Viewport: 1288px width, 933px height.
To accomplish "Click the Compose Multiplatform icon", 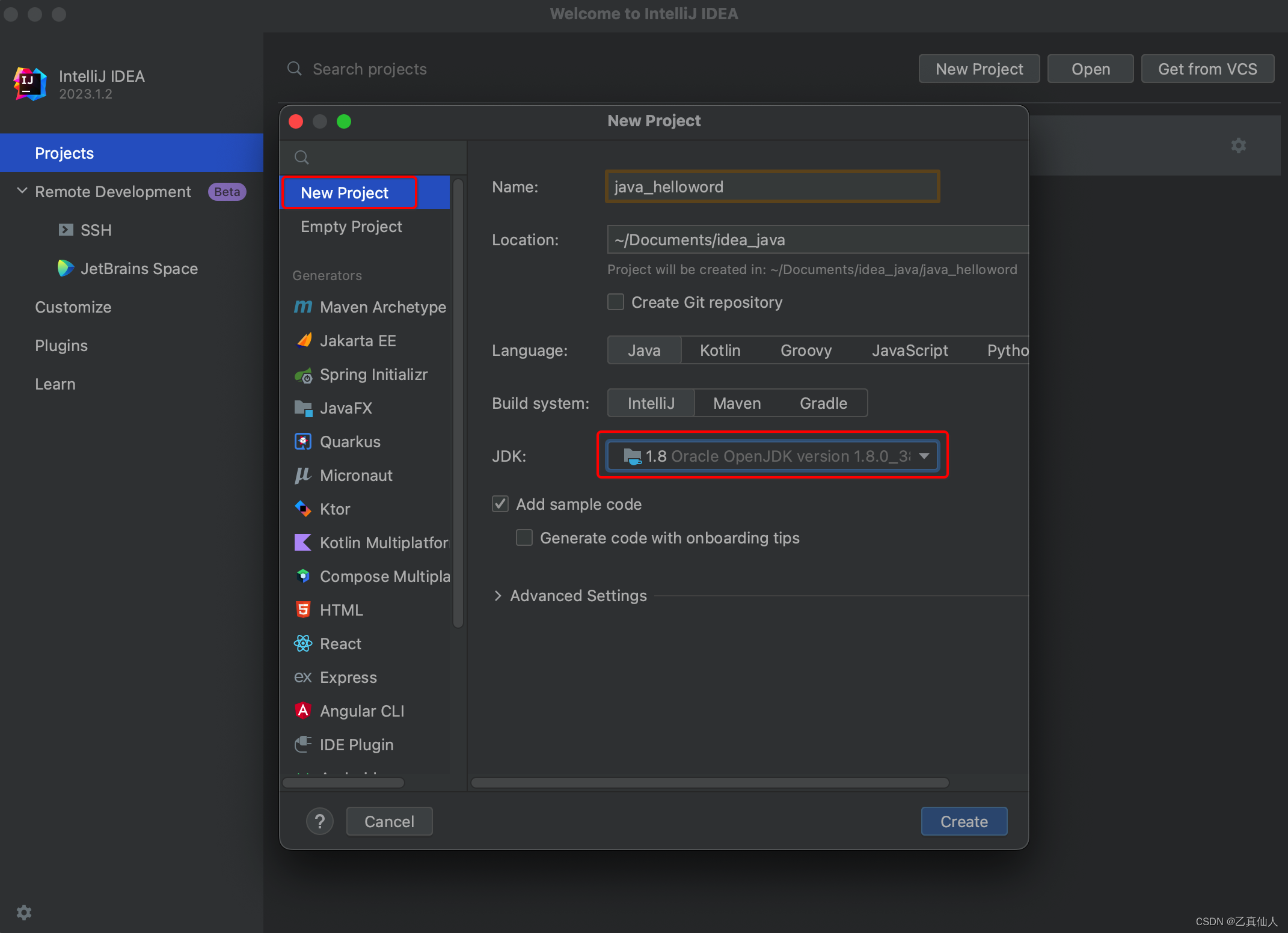I will [x=303, y=577].
